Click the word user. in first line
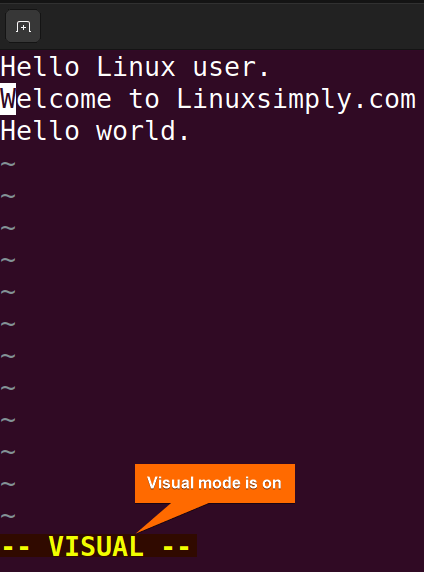The image size is (424, 572). click(x=231, y=67)
